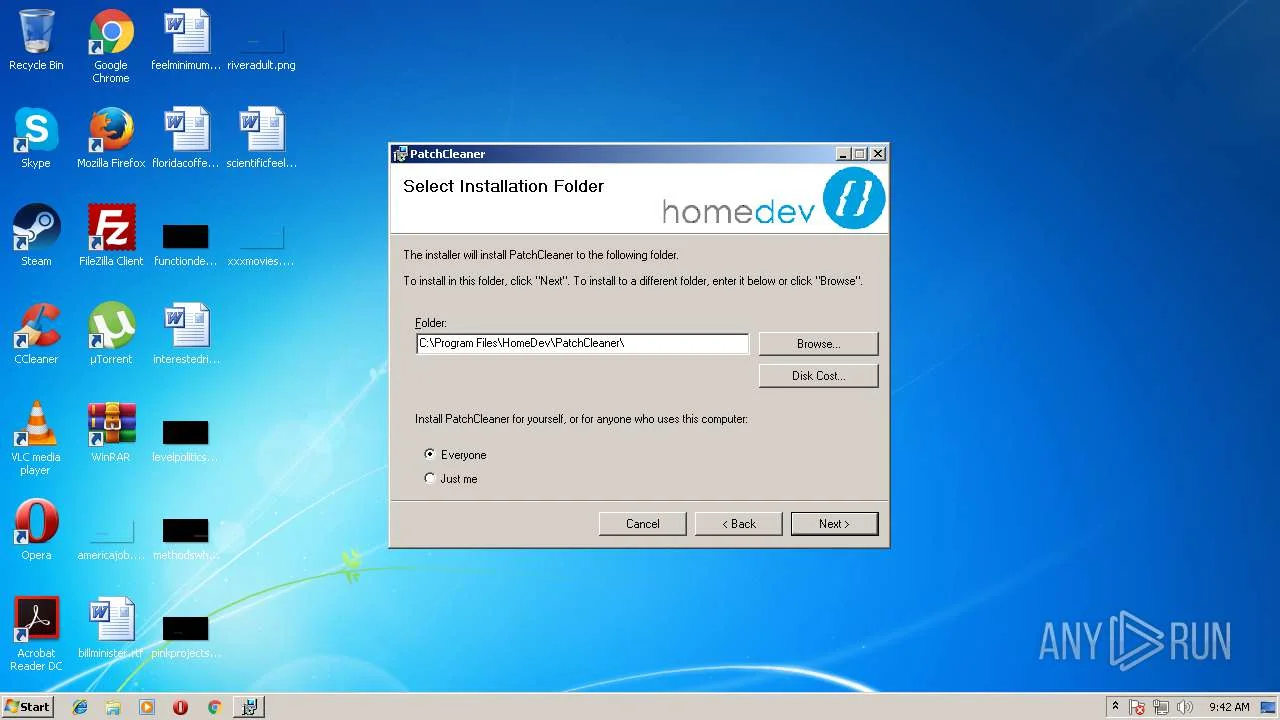The height and width of the screenshot is (720, 1280).
Task: Select the xxxmovies file on desktop
Action: (261, 244)
